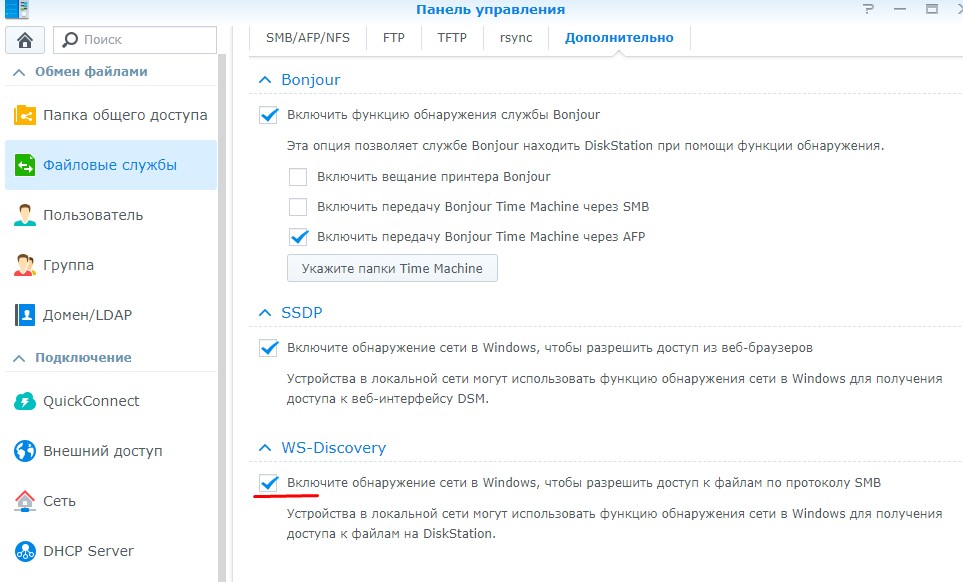Collapse the Подключение sidebar group
963x582 pixels.
click(x=19, y=358)
